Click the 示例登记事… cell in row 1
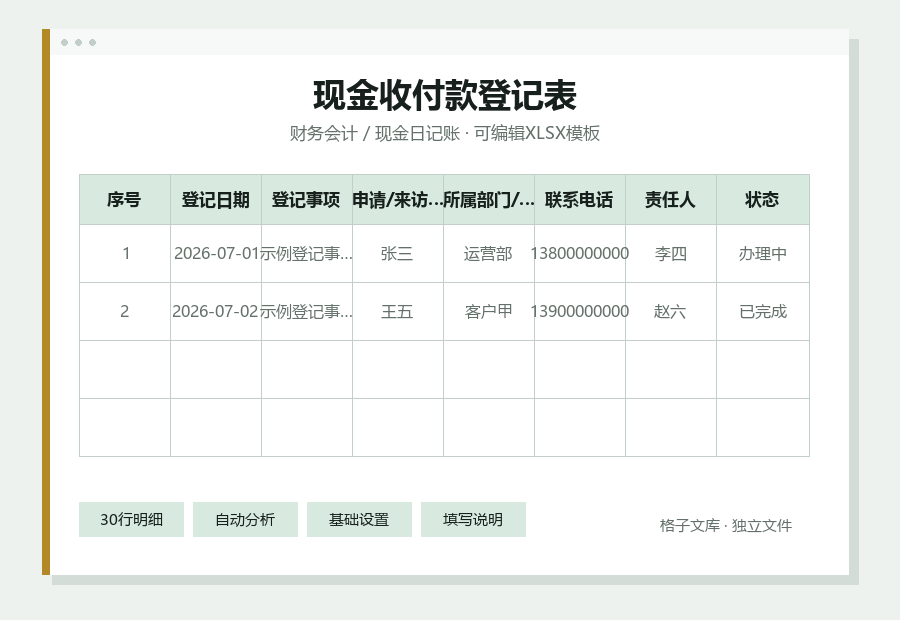The width and height of the screenshot is (900, 620). click(x=307, y=254)
